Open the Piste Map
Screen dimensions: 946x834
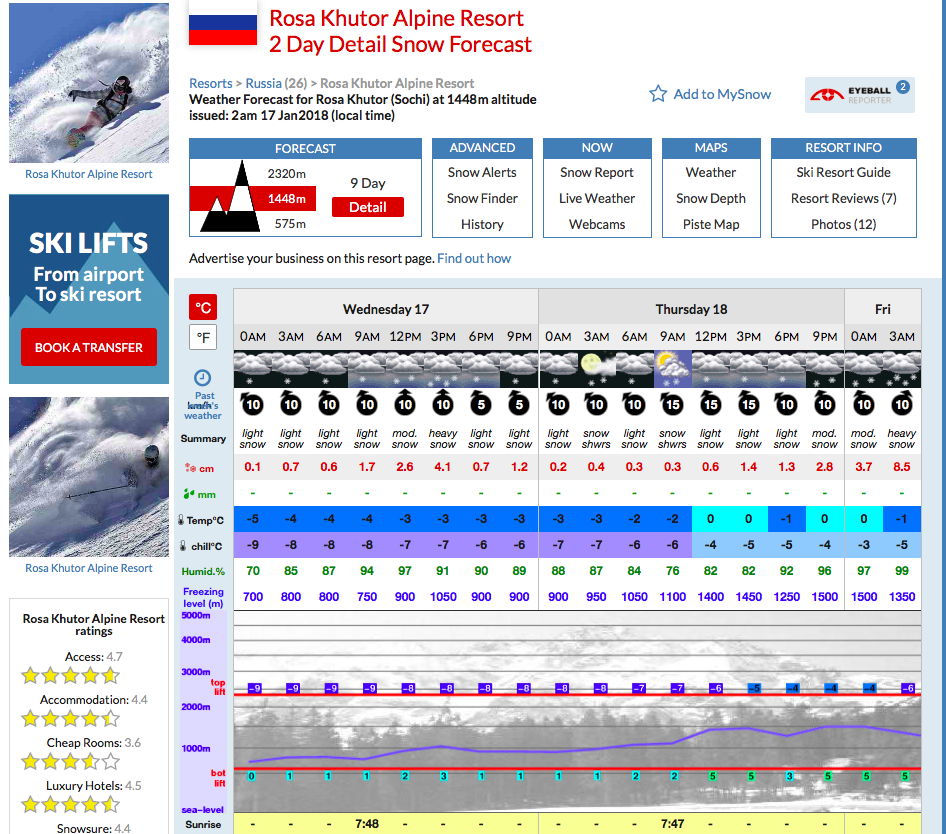point(711,224)
